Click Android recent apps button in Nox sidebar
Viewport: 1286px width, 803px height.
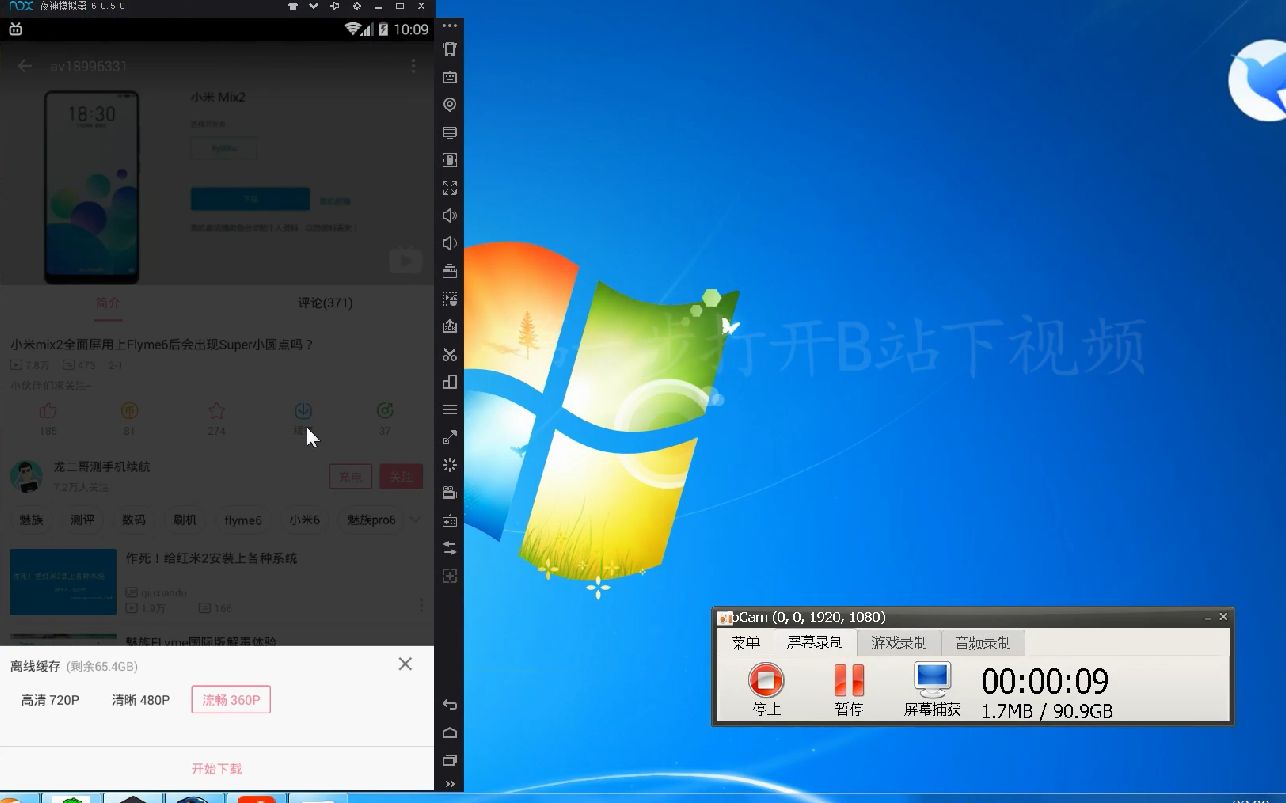(x=450, y=760)
